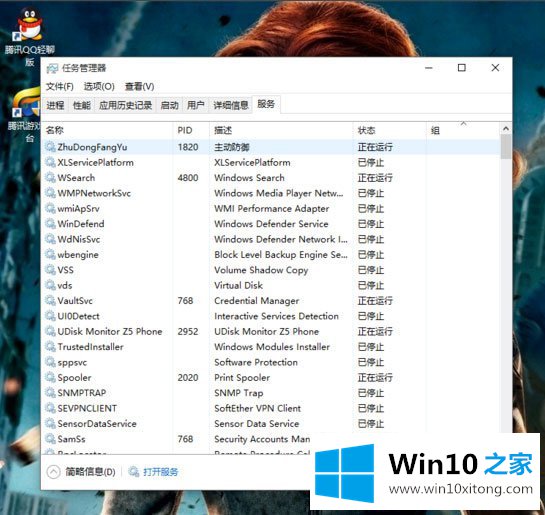This screenshot has width=545, height=515.
Task: Select the Sensor Data Service description
Action: tap(257, 424)
